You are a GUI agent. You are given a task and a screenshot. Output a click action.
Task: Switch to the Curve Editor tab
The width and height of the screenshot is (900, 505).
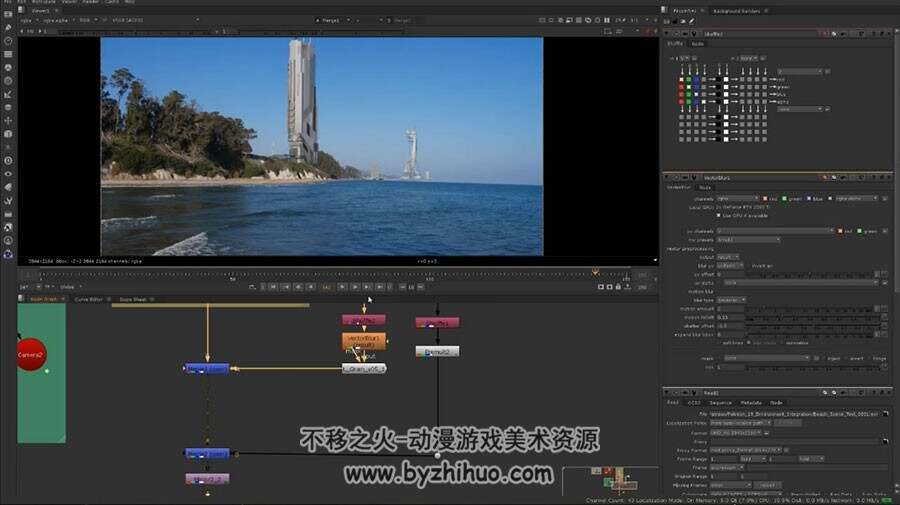click(x=88, y=299)
